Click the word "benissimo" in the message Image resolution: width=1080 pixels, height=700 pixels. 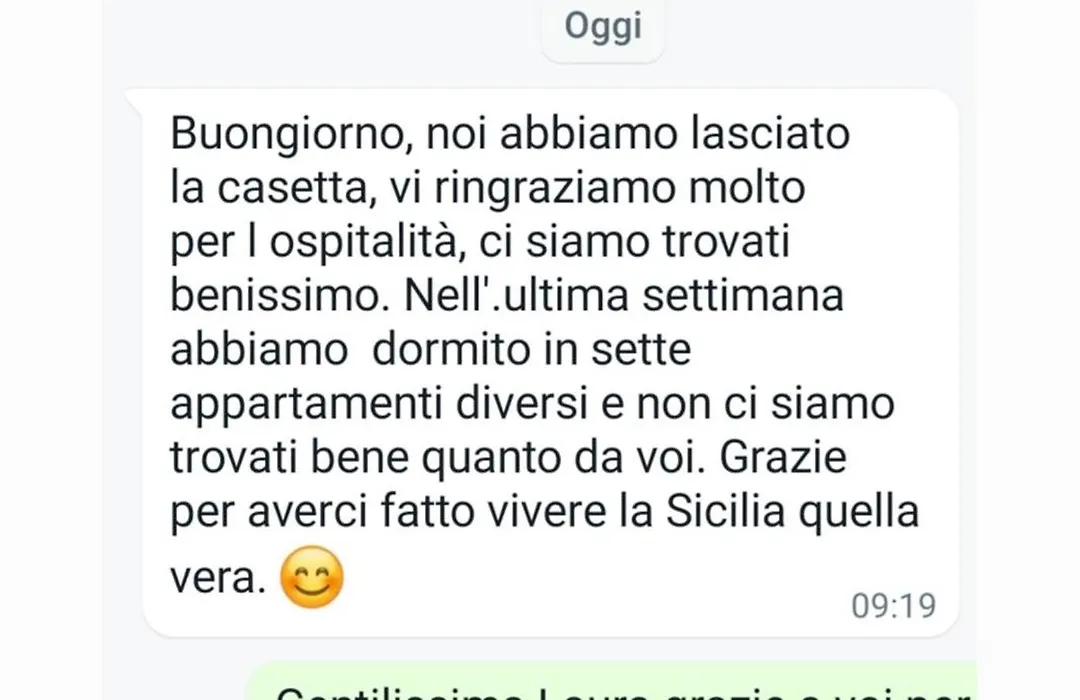tap(275, 295)
